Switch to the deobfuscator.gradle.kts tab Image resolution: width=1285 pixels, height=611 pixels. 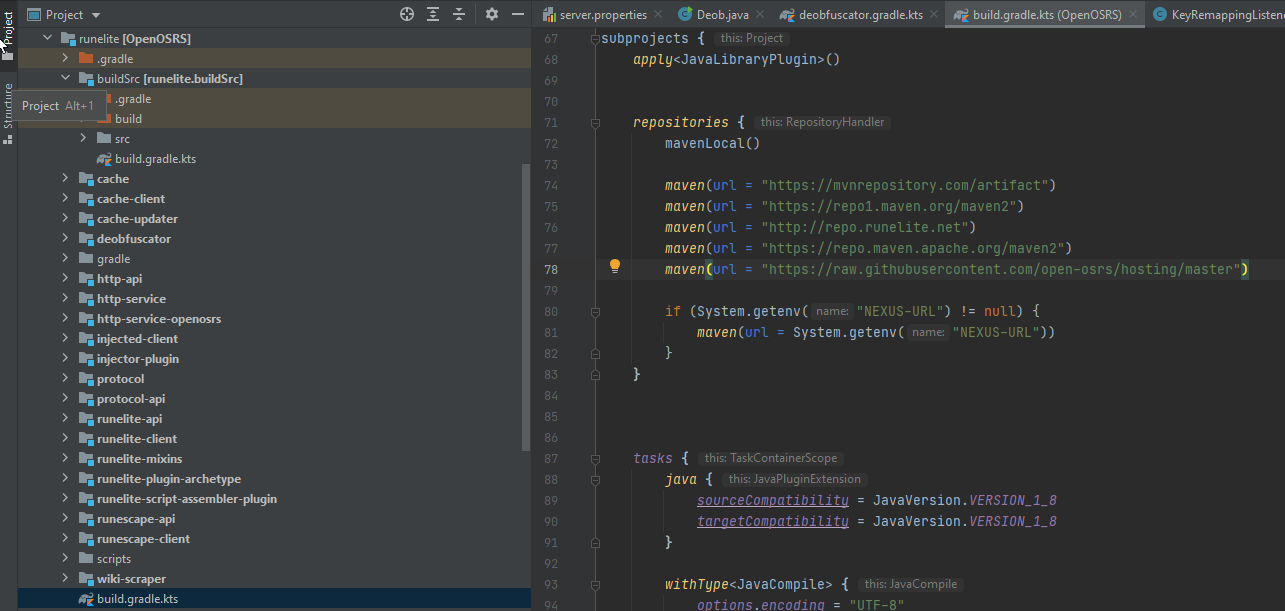click(860, 15)
